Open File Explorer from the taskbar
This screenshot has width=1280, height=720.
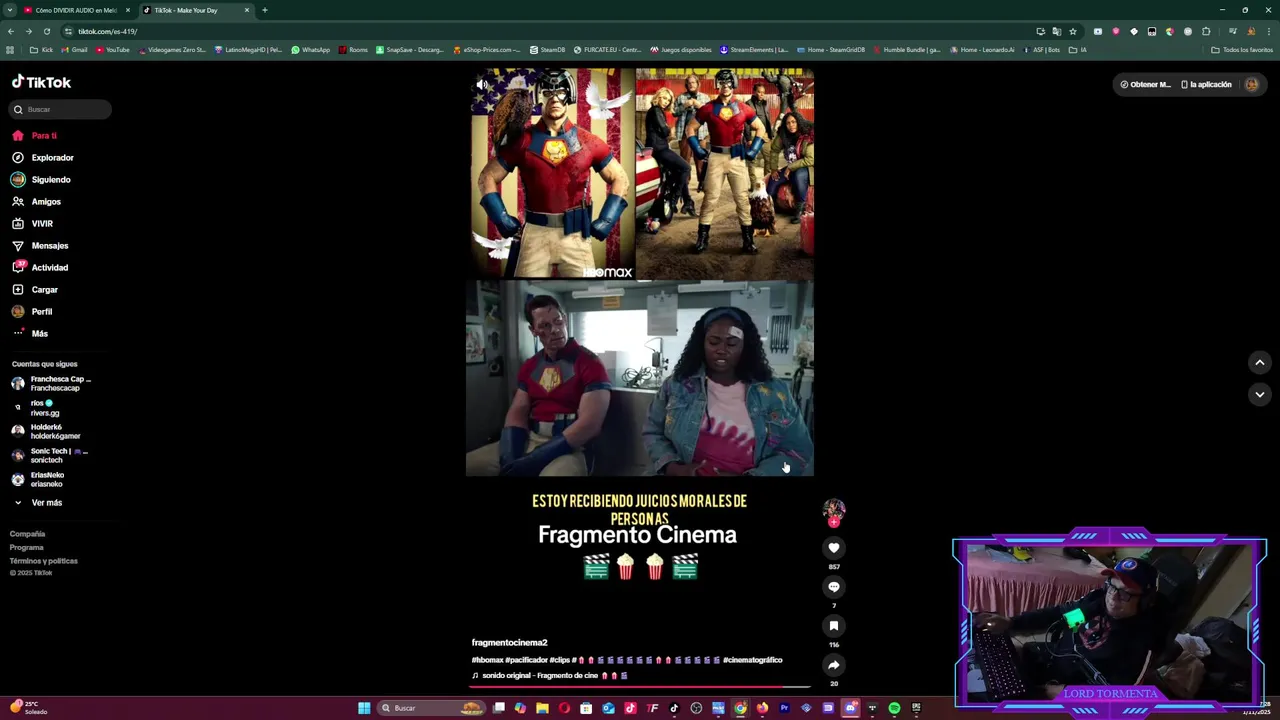coord(542,708)
